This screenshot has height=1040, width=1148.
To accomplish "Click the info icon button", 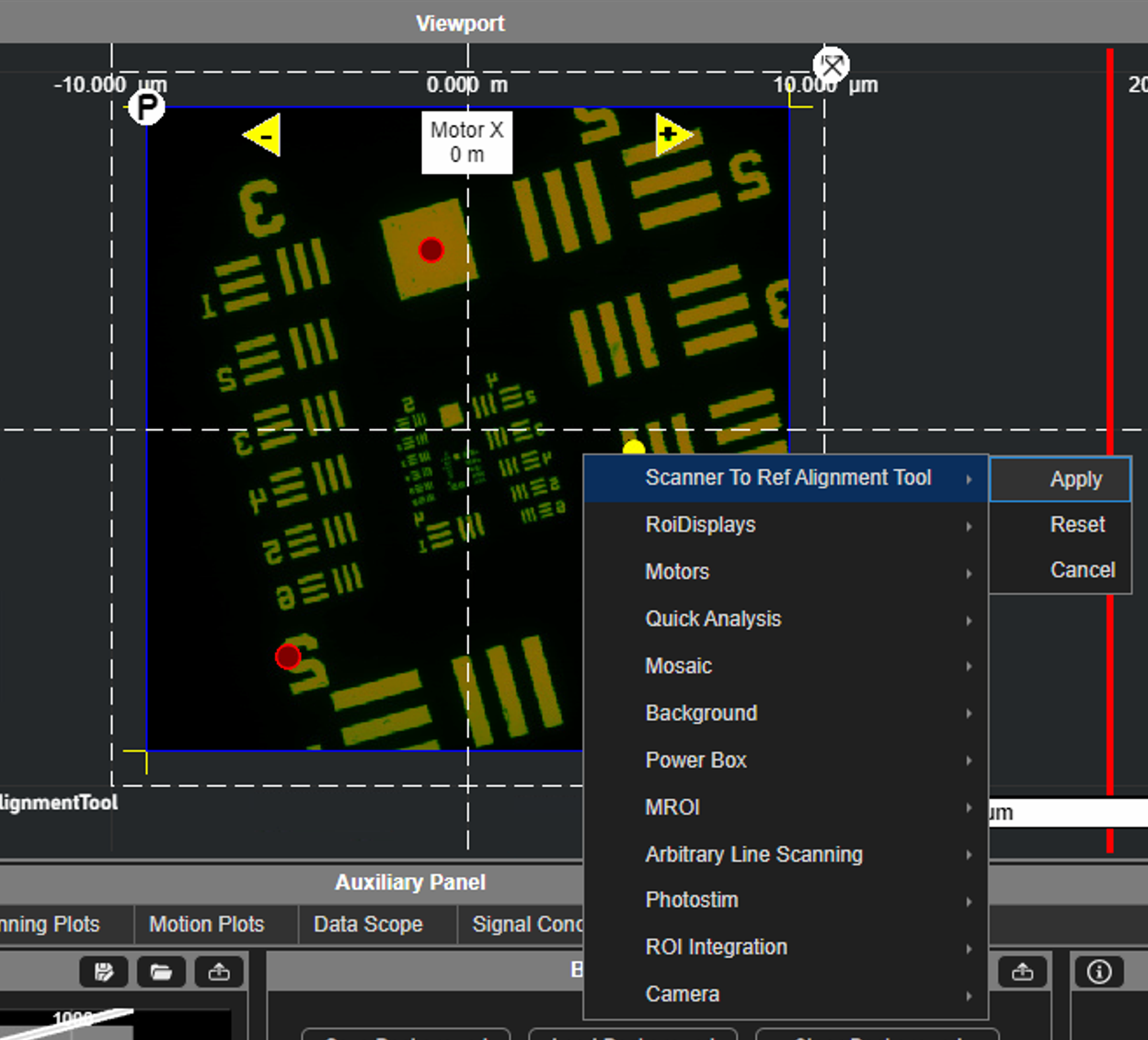I will pos(1098,972).
